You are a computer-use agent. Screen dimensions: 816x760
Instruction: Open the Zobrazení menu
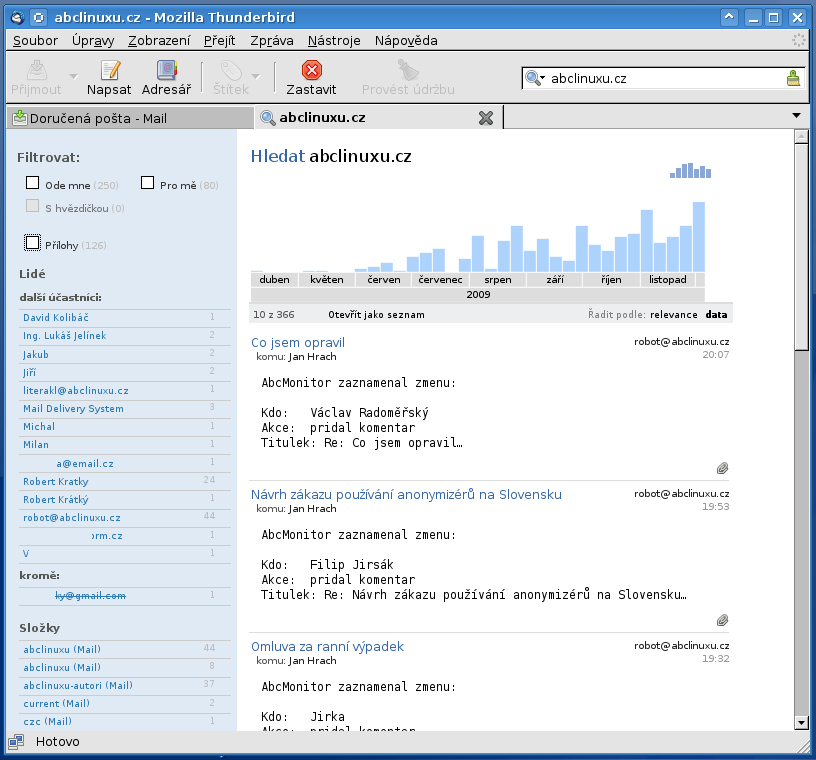159,41
